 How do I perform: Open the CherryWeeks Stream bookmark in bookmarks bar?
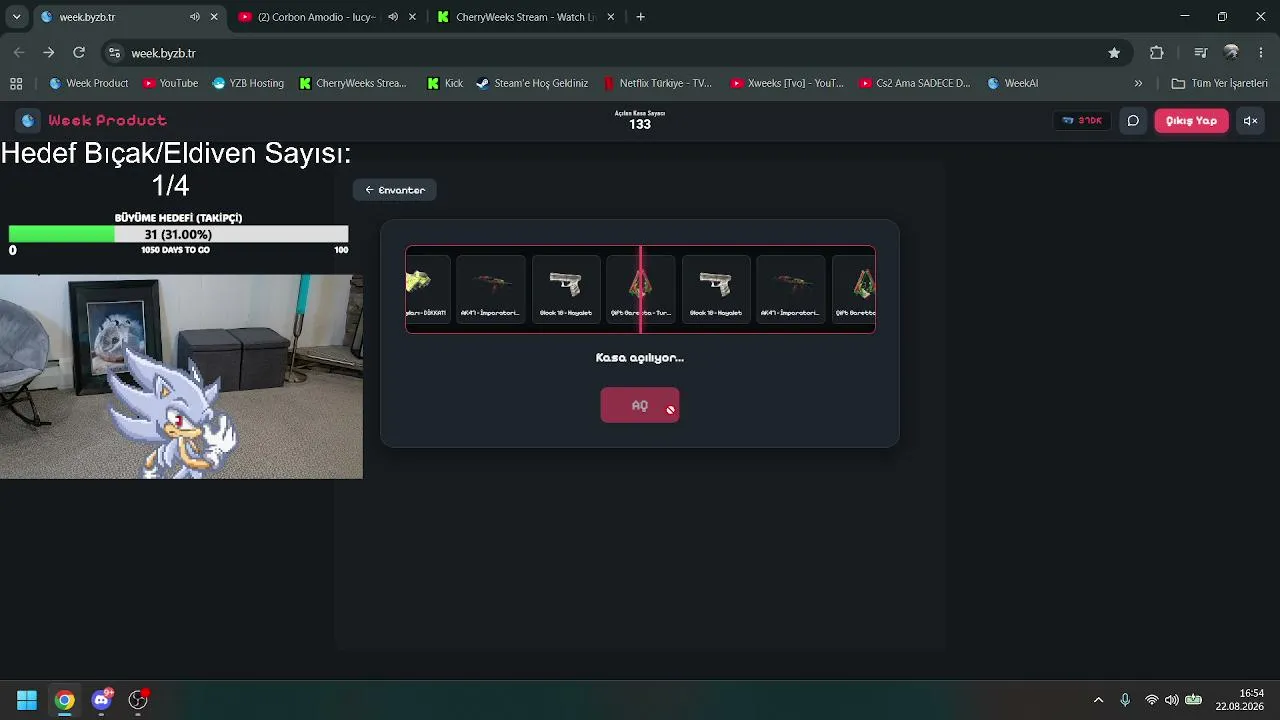click(x=353, y=83)
